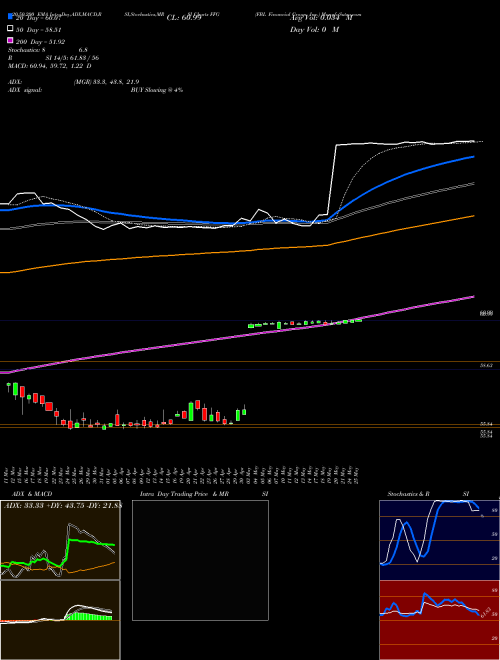Screen dimensions: 500x660
Task: Click the 'Intra Day Trading Price & MR' title
Action: coord(184,494)
